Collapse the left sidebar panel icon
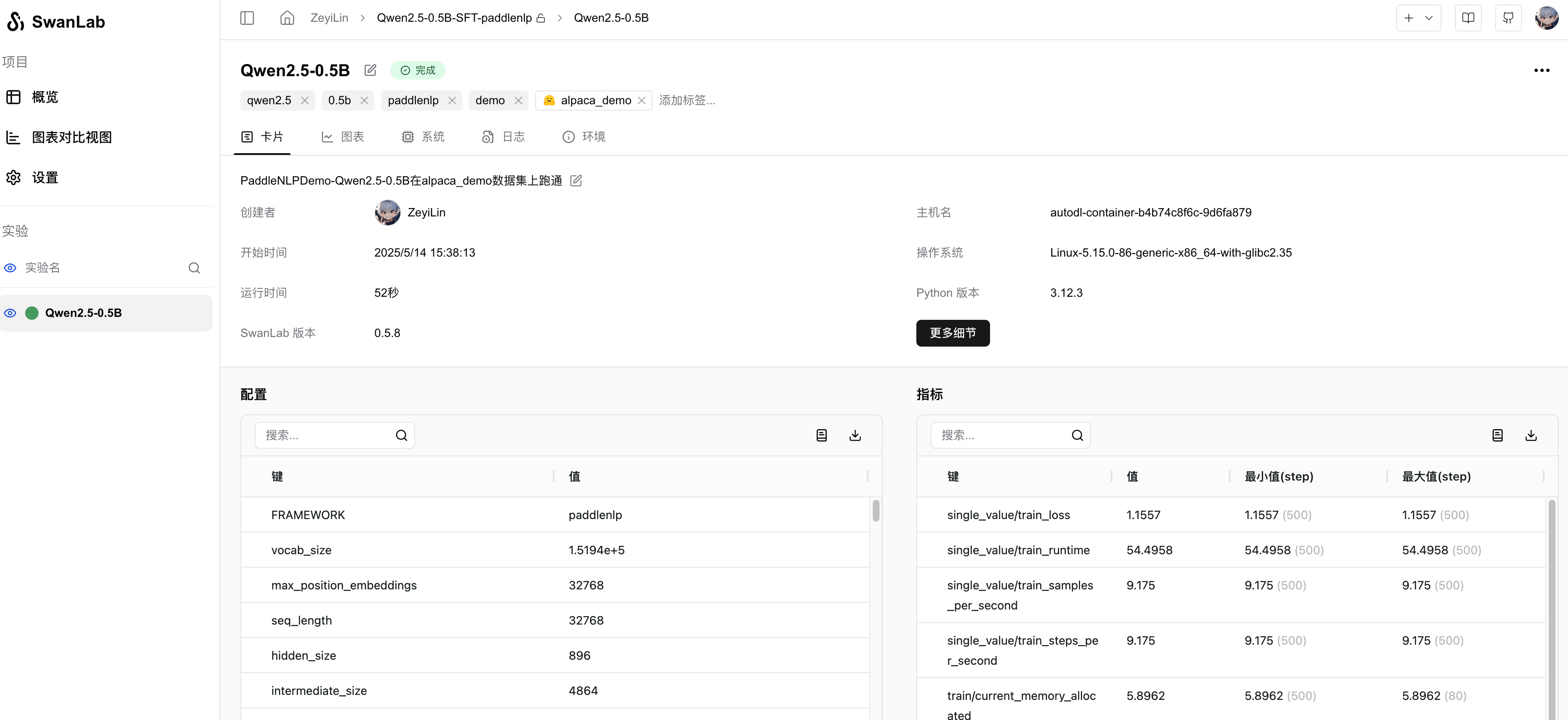This screenshot has width=1568, height=720. (247, 18)
